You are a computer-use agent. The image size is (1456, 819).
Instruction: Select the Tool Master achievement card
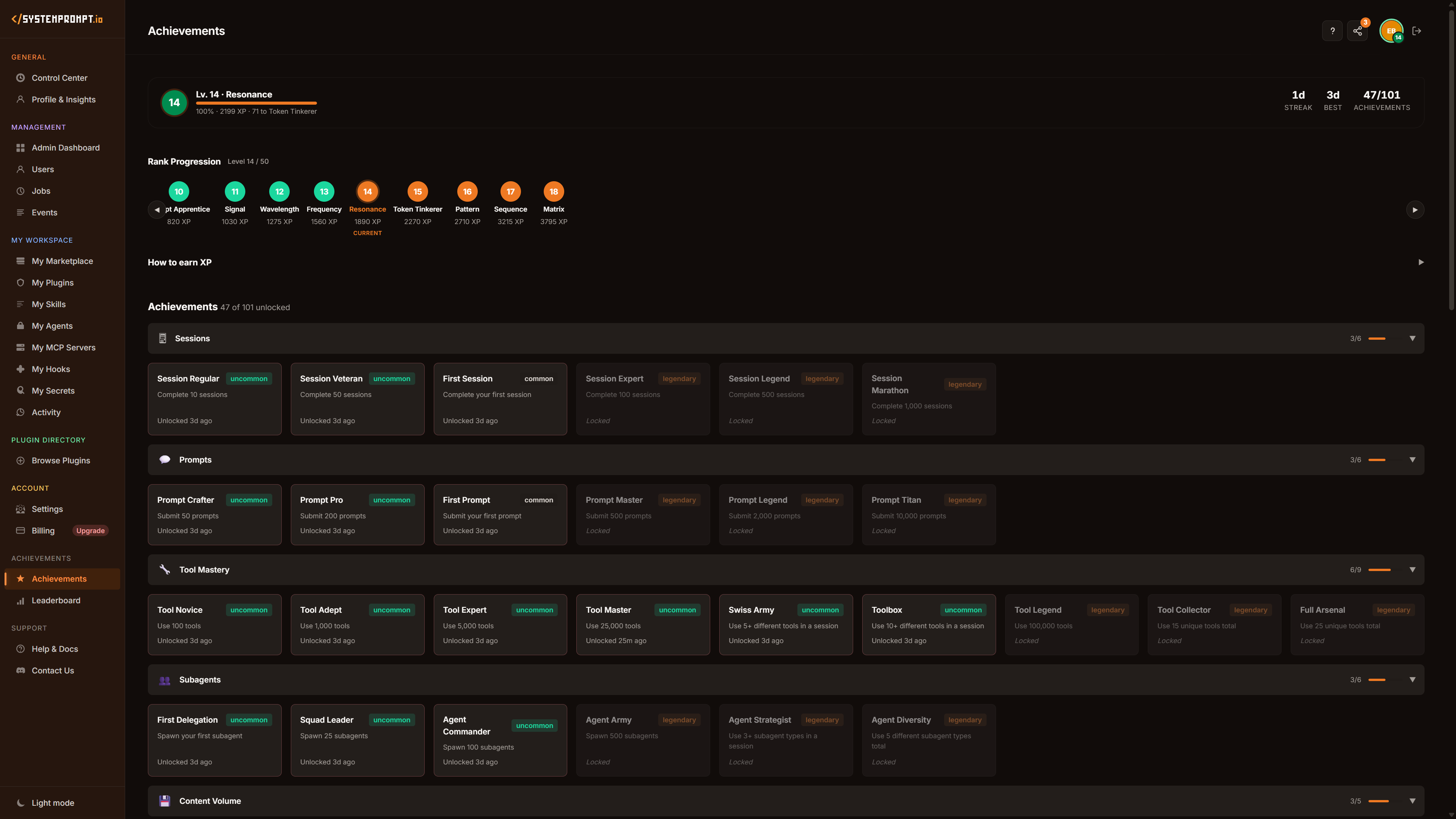click(x=643, y=624)
